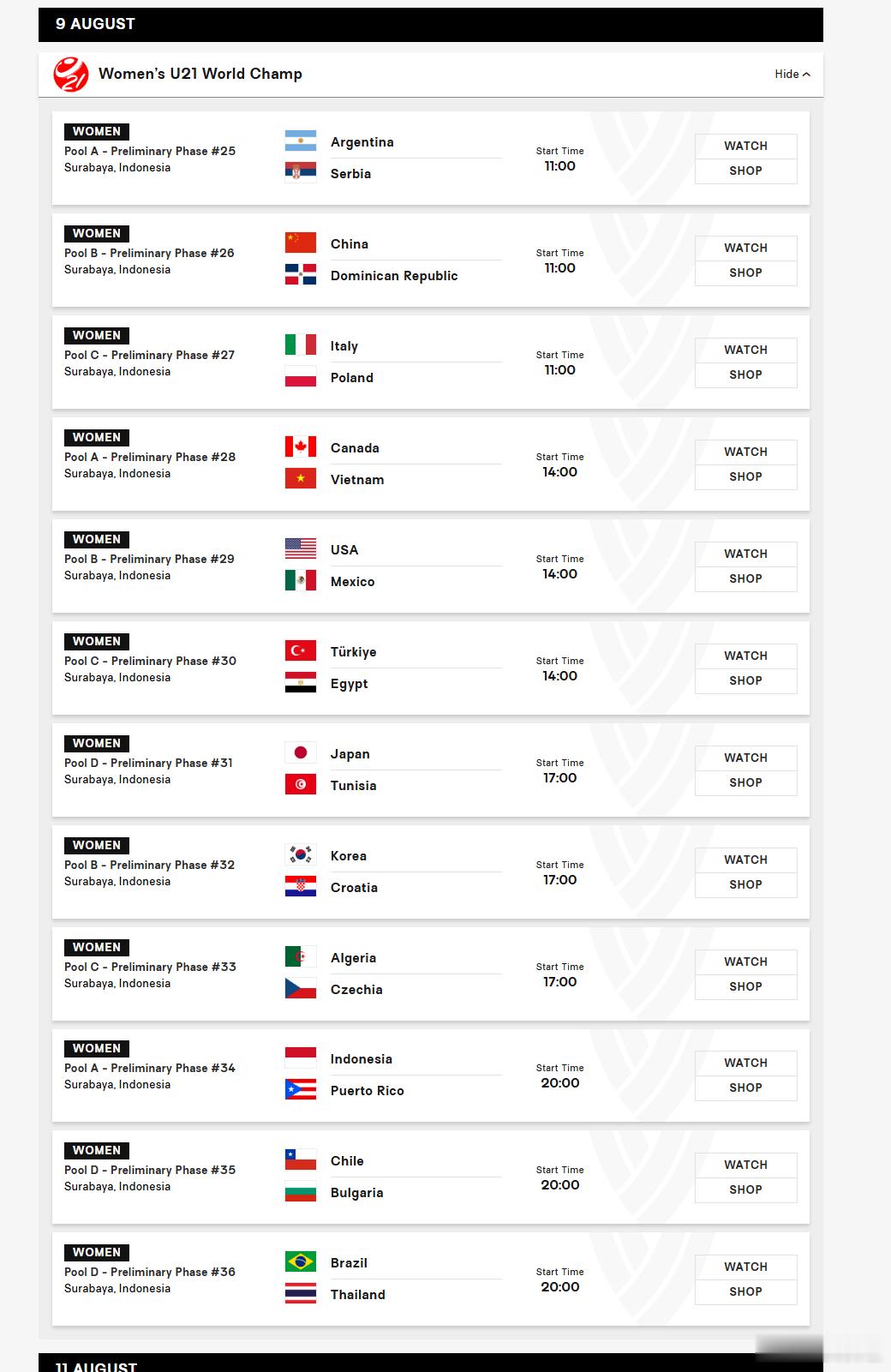The width and height of the screenshot is (891, 1372).
Task: Click the Korea flag icon
Action: click(301, 855)
